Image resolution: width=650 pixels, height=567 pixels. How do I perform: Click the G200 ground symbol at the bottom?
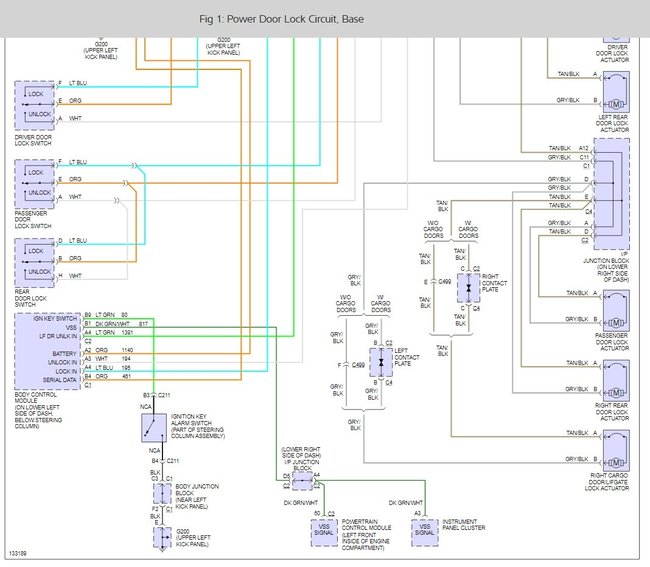pyautogui.click(x=162, y=538)
